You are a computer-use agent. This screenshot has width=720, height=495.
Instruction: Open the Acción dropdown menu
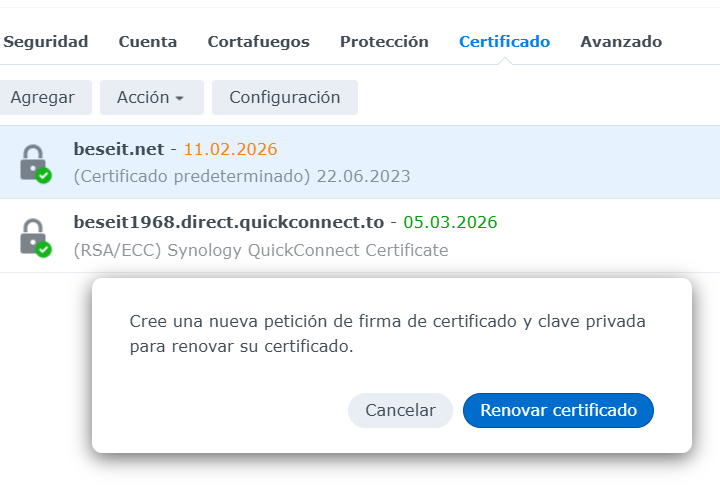pos(151,97)
